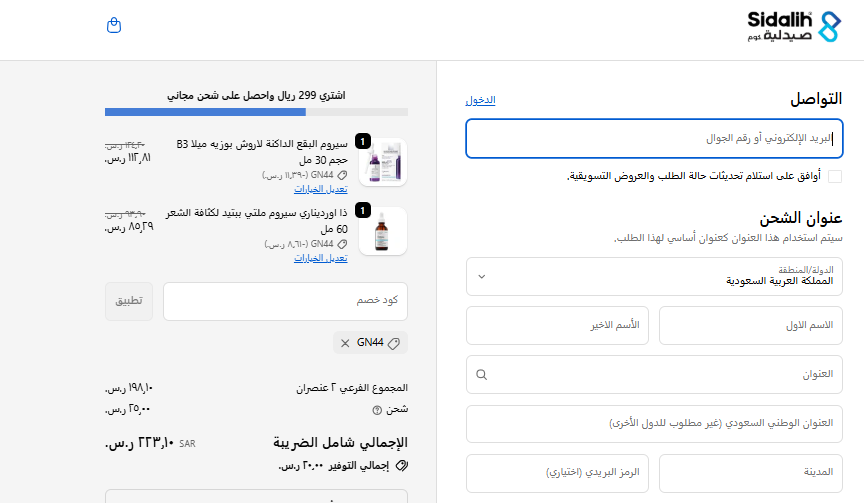Click the subtotal value ١٩٨٫١٠ ر.س
864x503 pixels.
pyautogui.click(x=129, y=388)
